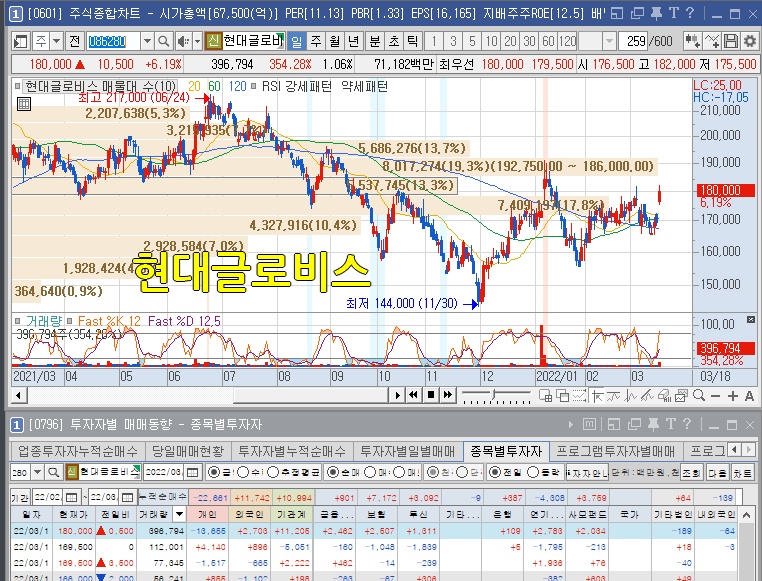Screen dimensions: 762x581
Task: Click the rewind double-arrow button under chart
Action: (x=413, y=395)
